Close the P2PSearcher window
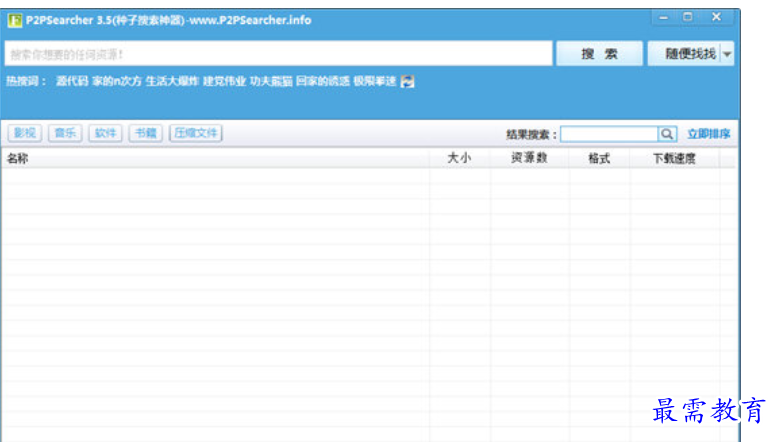This screenshot has width=774, height=442. click(x=717, y=17)
